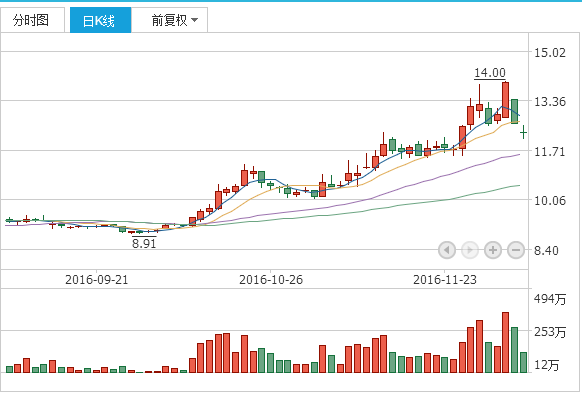The width and height of the screenshot is (582, 393).
Task: Switch to the 分时图 tab
Action: pos(32,20)
